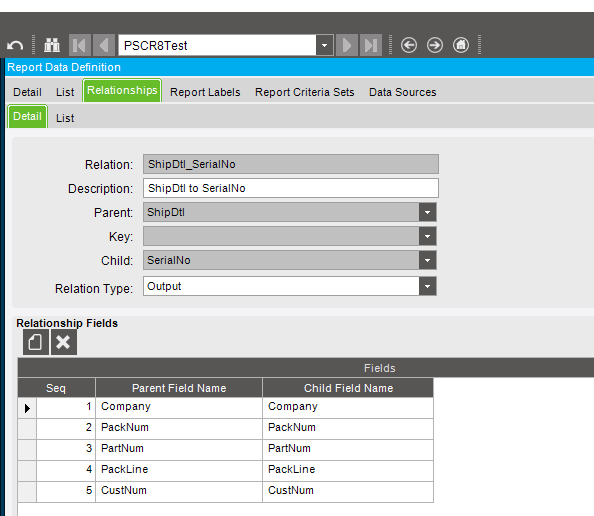This screenshot has width=594, height=516.
Task: Click the forward circle arrow icon
Action: pyautogui.click(x=435, y=45)
